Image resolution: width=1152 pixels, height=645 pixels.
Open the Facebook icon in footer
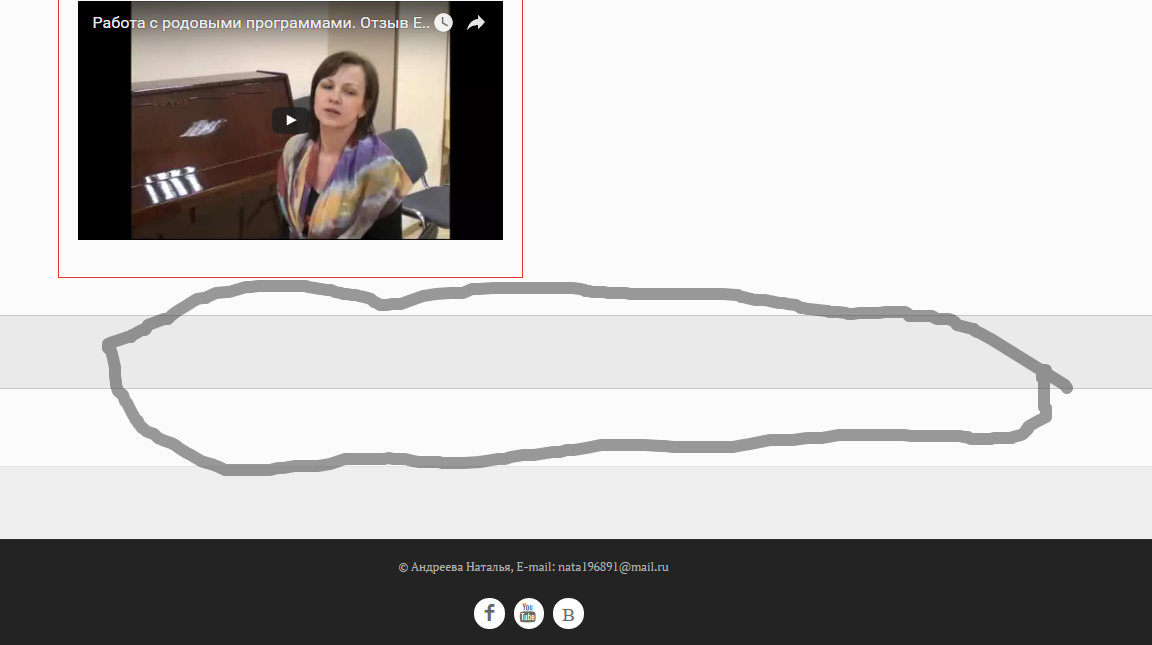click(489, 613)
